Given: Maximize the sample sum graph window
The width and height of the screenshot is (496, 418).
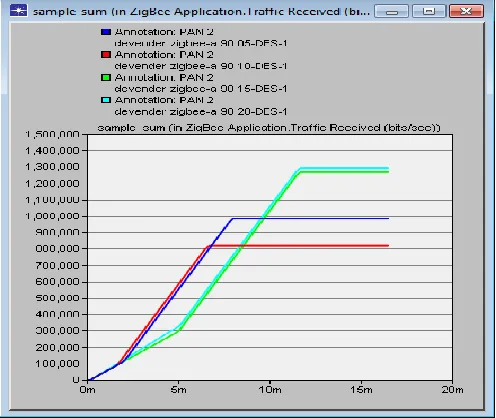Looking at the screenshot, I should [429, 11].
